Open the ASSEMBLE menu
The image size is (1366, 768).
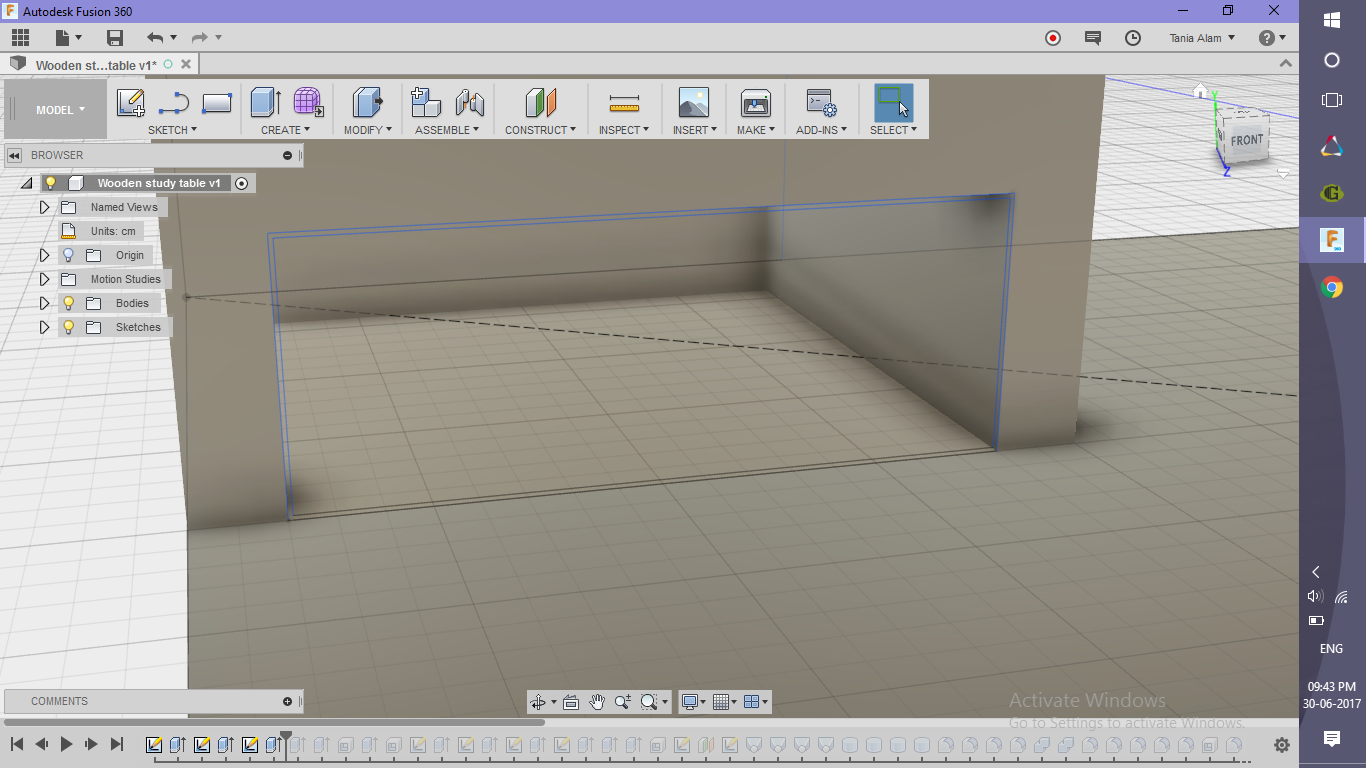pos(447,130)
